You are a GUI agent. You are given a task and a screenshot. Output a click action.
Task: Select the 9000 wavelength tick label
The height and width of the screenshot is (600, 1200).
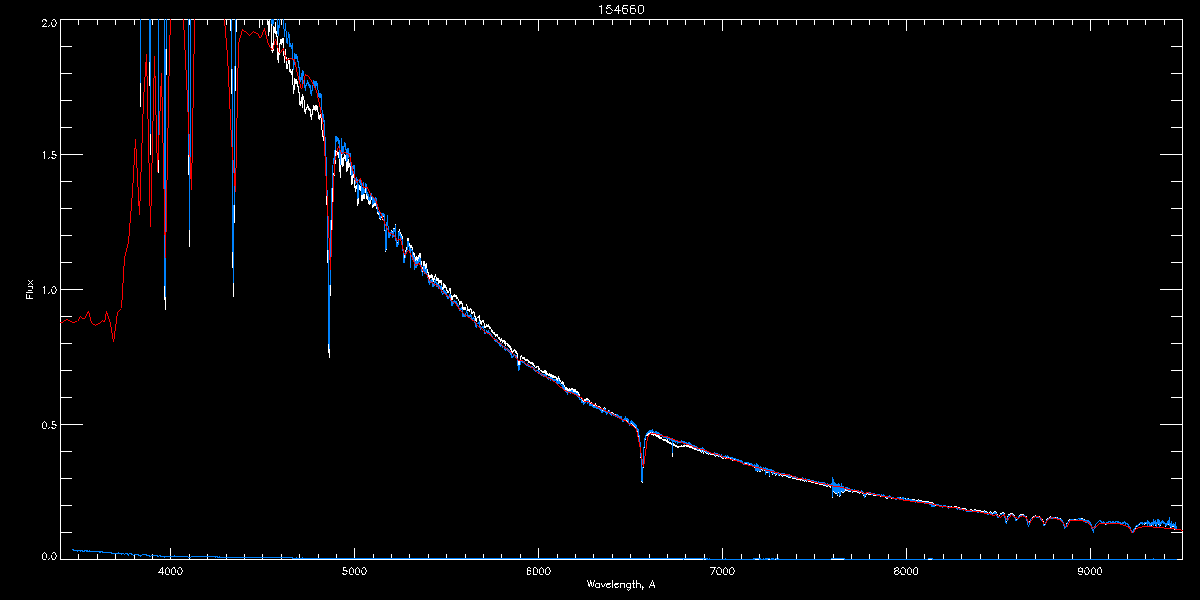pyautogui.click(x=1090, y=571)
